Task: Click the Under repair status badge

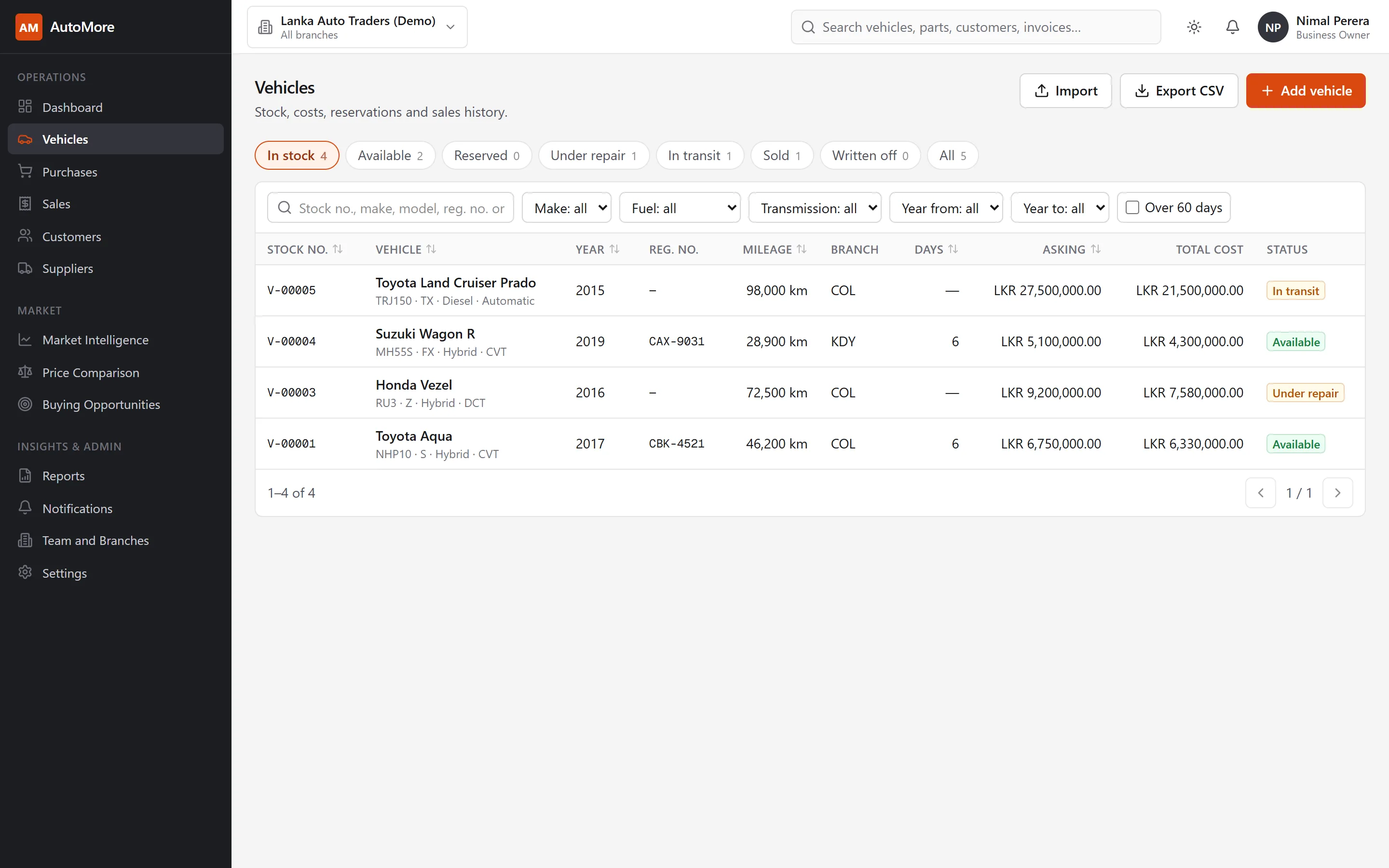Action: coord(1305,393)
